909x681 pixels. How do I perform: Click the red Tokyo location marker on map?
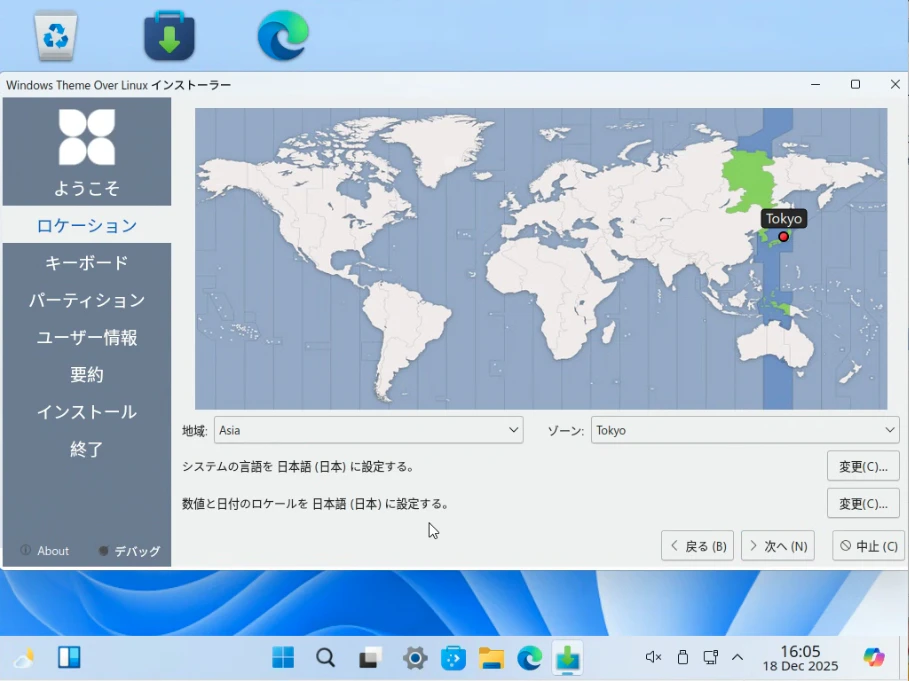[x=783, y=236]
